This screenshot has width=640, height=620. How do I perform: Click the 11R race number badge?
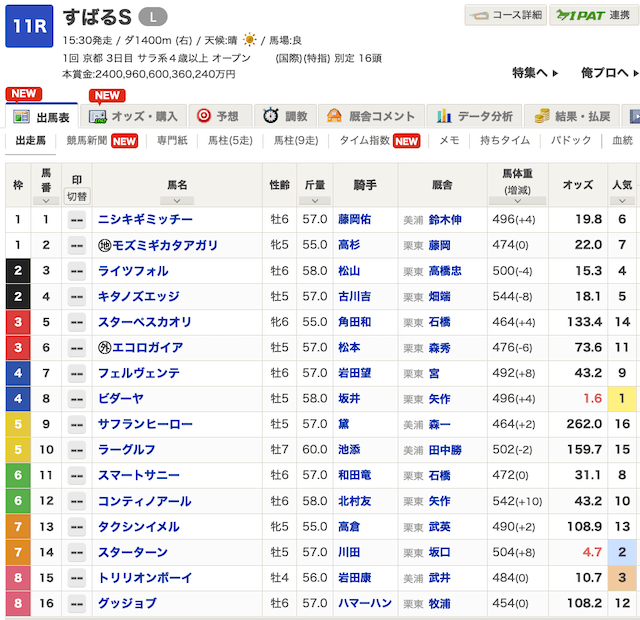(x=27, y=27)
